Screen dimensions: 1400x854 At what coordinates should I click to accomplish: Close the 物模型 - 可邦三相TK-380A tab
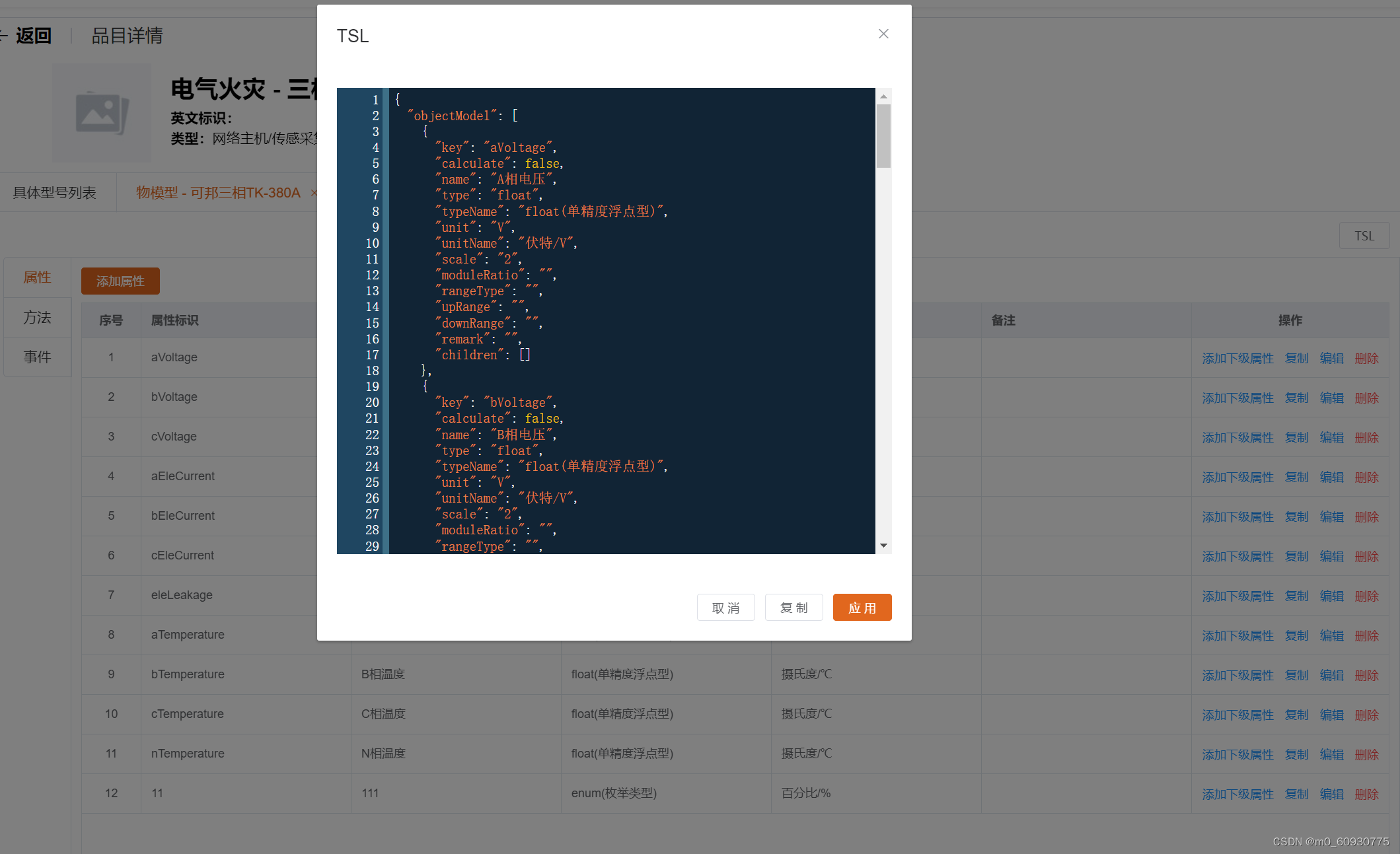click(314, 193)
